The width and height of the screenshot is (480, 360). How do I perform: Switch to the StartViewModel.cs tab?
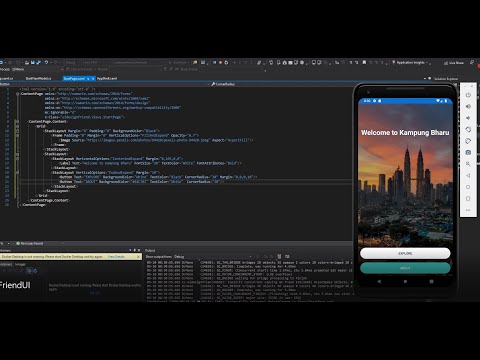(38, 78)
